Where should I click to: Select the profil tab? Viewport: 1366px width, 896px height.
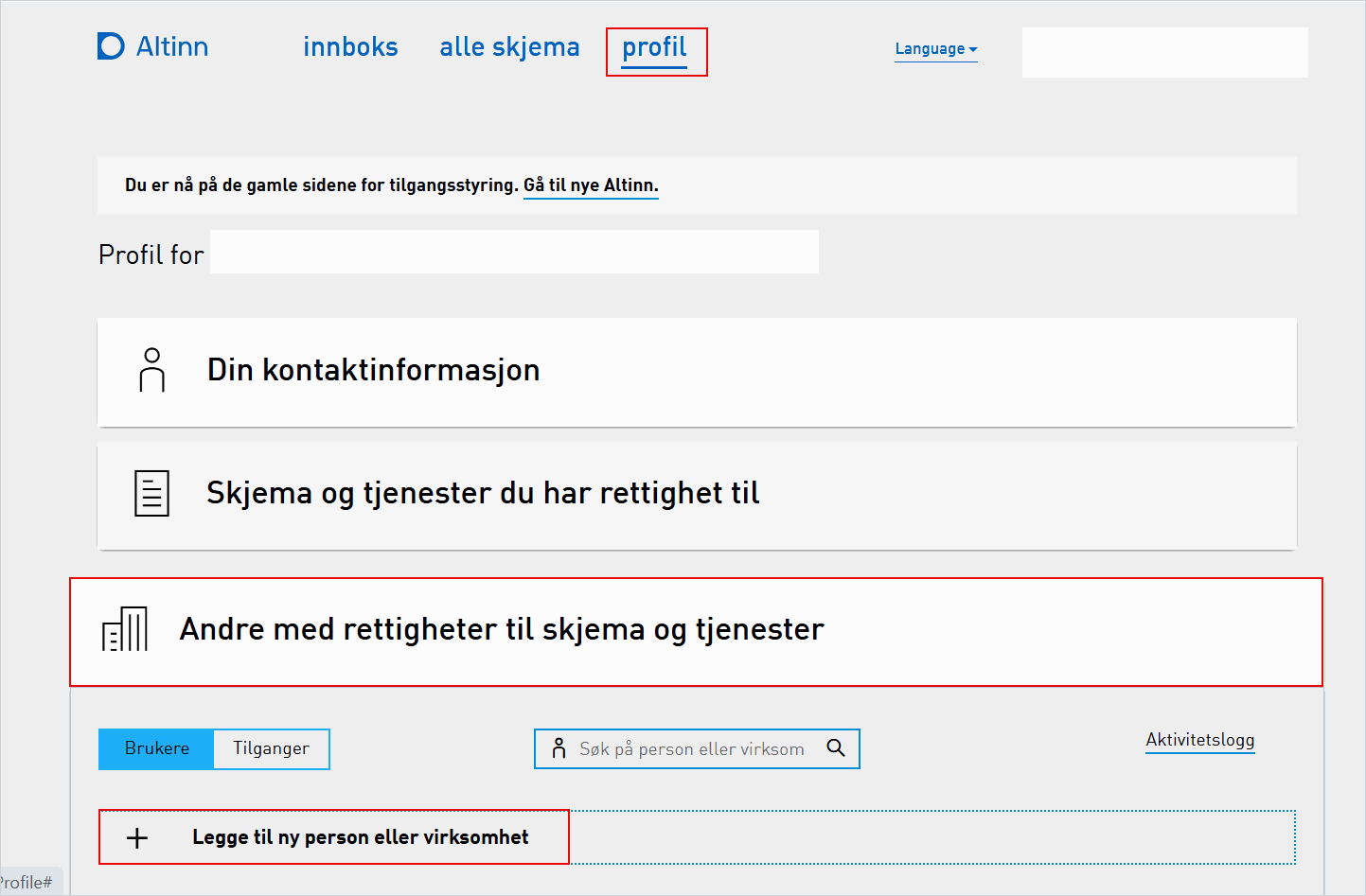656,46
